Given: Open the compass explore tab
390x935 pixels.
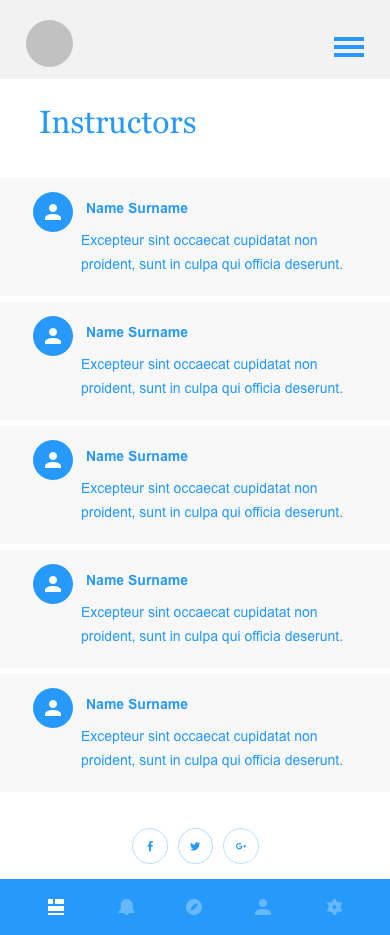Looking at the screenshot, I should click(x=194, y=908).
